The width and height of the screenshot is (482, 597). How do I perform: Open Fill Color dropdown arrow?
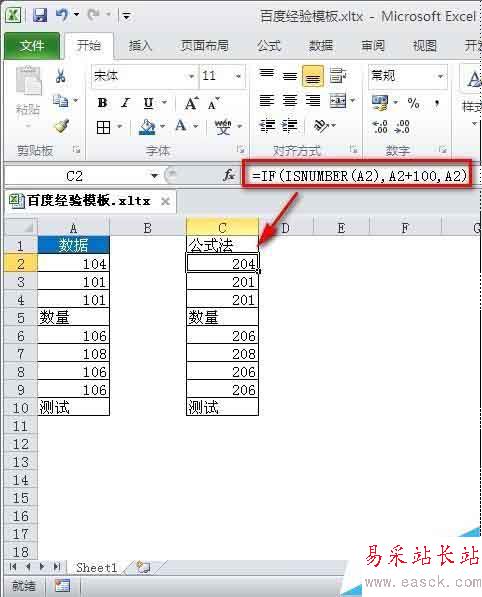tap(163, 126)
